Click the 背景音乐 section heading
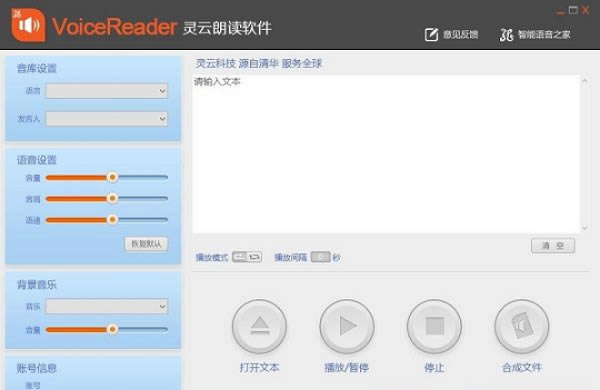Screen dimensions: 600x390 pos(37,285)
